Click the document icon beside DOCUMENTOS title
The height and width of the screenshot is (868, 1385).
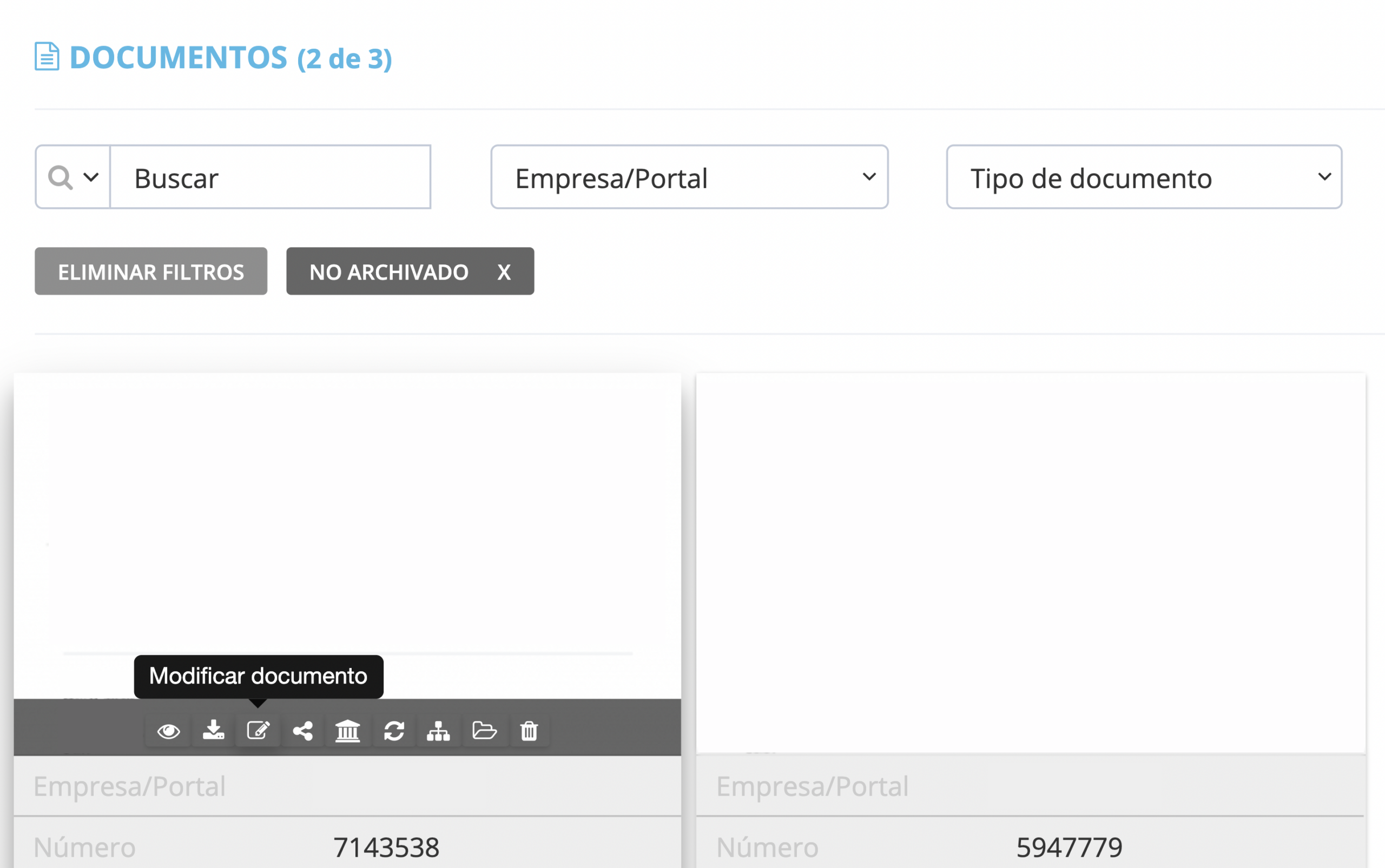coord(47,56)
